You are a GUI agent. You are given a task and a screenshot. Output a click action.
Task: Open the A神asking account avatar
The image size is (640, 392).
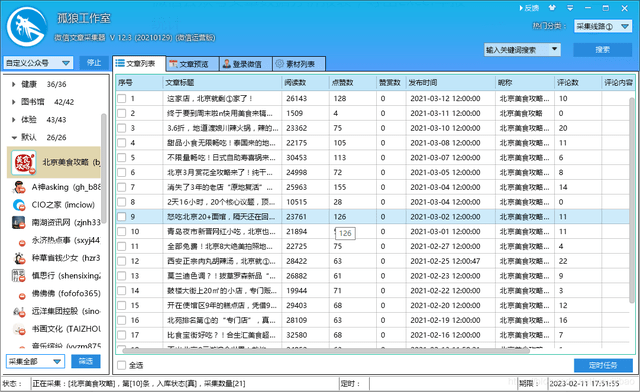point(19,187)
